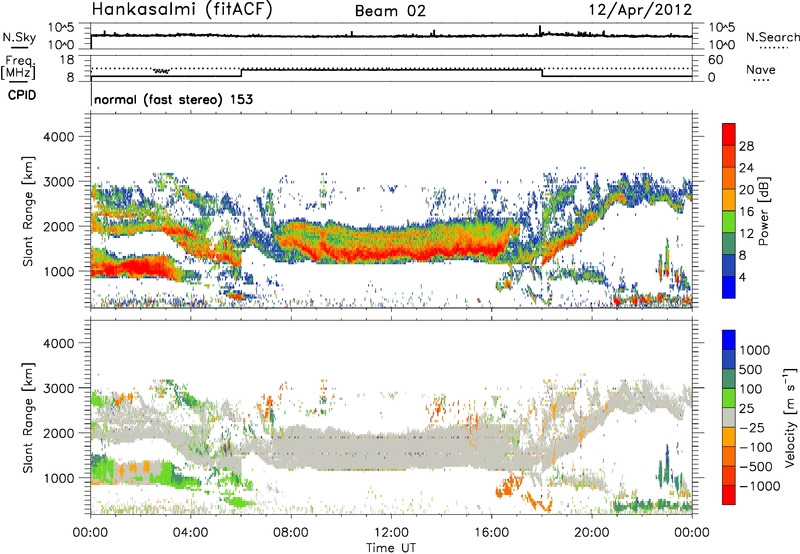Click the blue bottom swatch of Power colorbar
Screen dimensions: 800x554
pyautogui.click(x=729, y=288)
